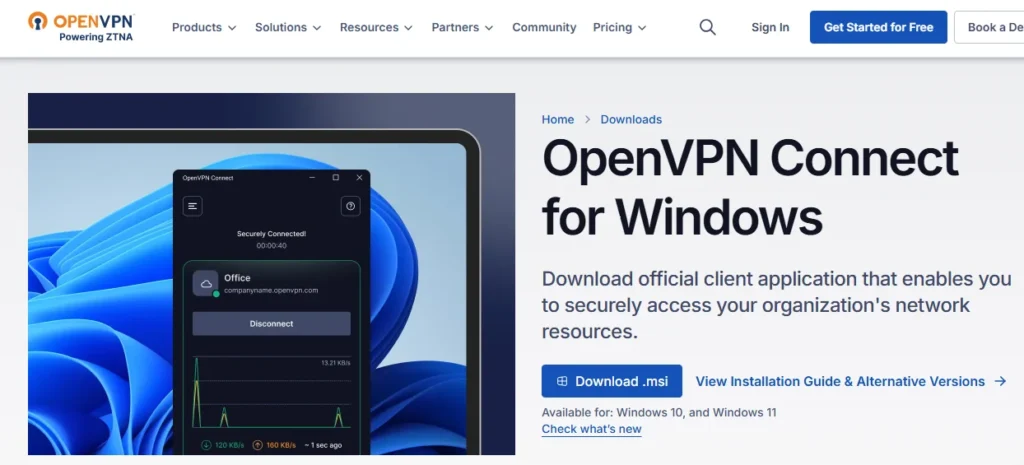Click the Book a Demo button
The height and width of the screenshot is (465, 1024).
[x=990, y=27]
